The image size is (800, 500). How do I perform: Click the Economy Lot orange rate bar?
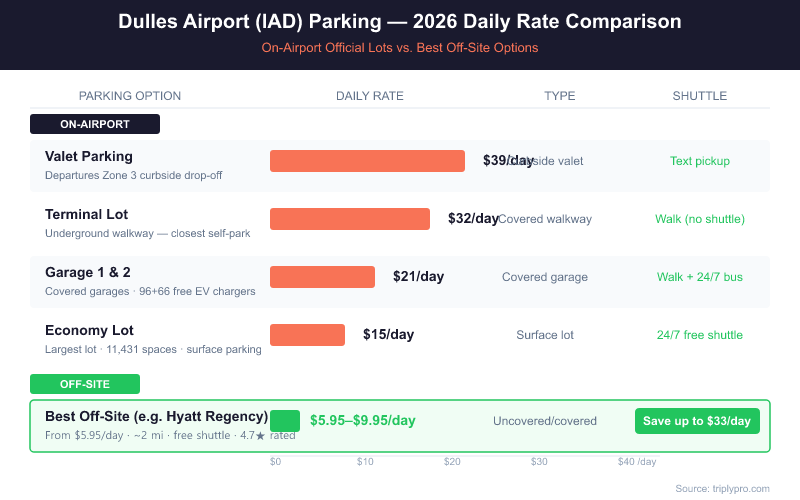pos(307,335)
